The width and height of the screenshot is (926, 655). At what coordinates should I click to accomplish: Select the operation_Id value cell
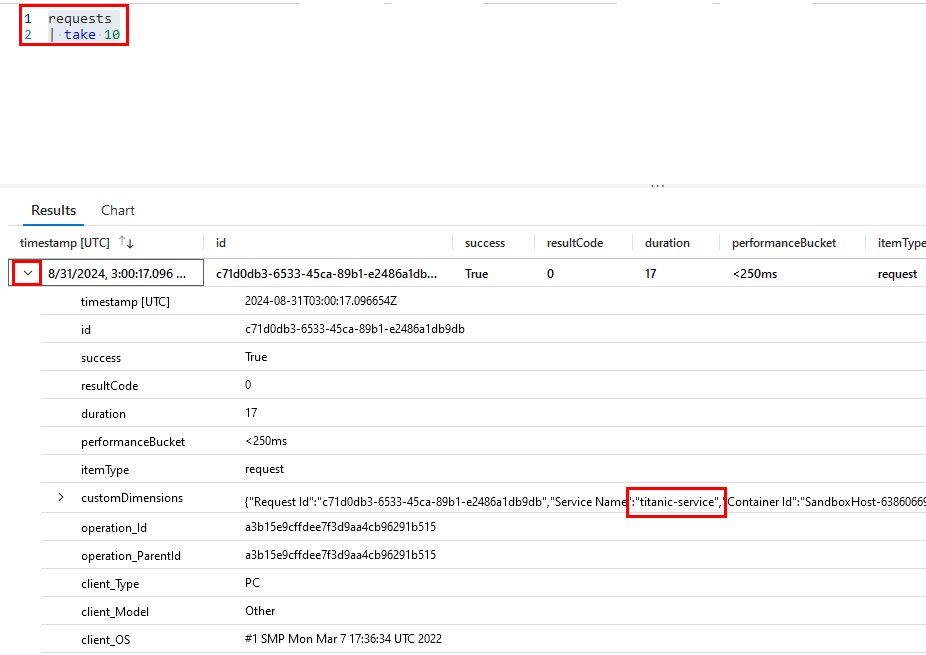(x=340, y=527)
